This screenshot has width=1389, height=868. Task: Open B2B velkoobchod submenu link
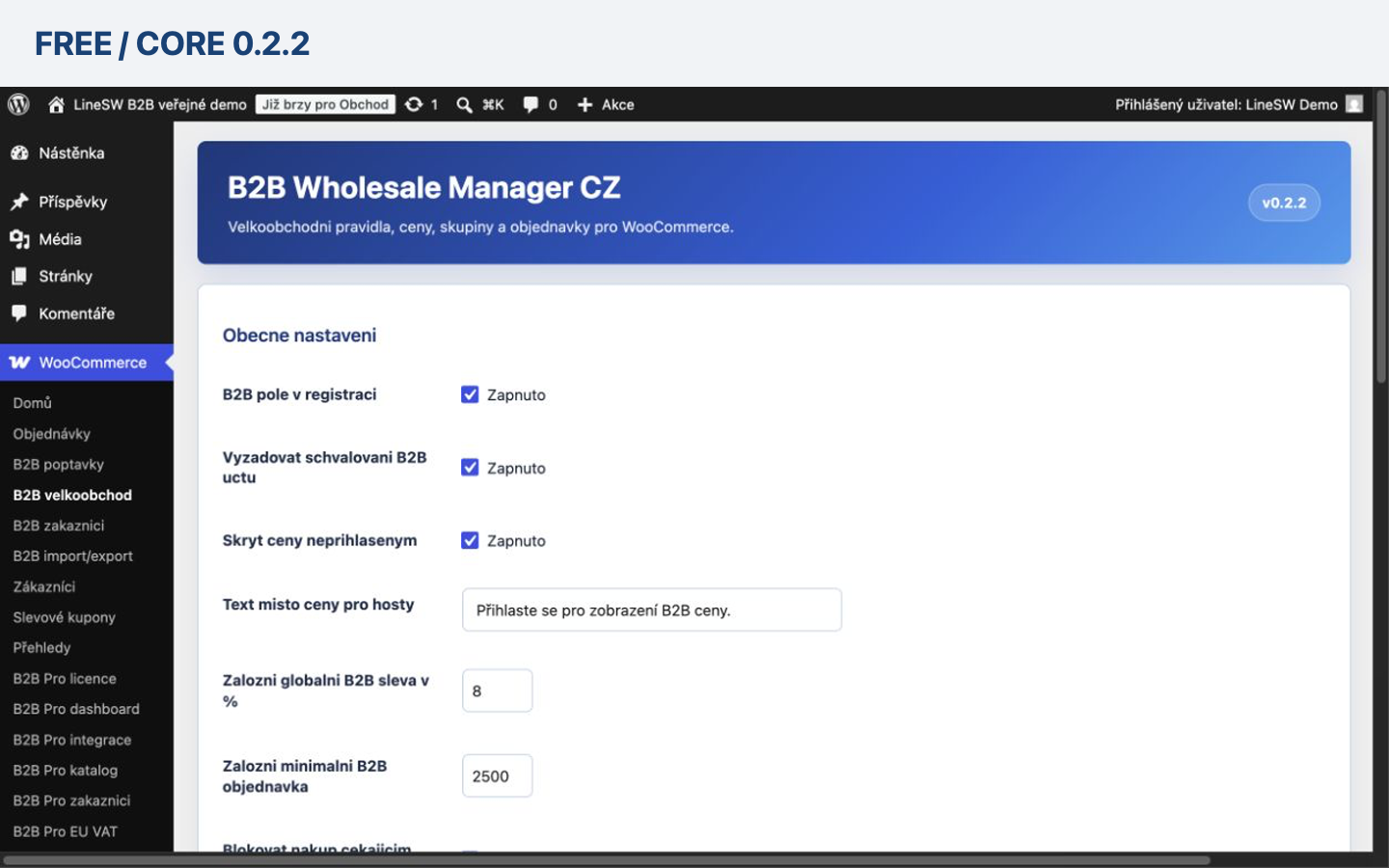click(72, 495)
